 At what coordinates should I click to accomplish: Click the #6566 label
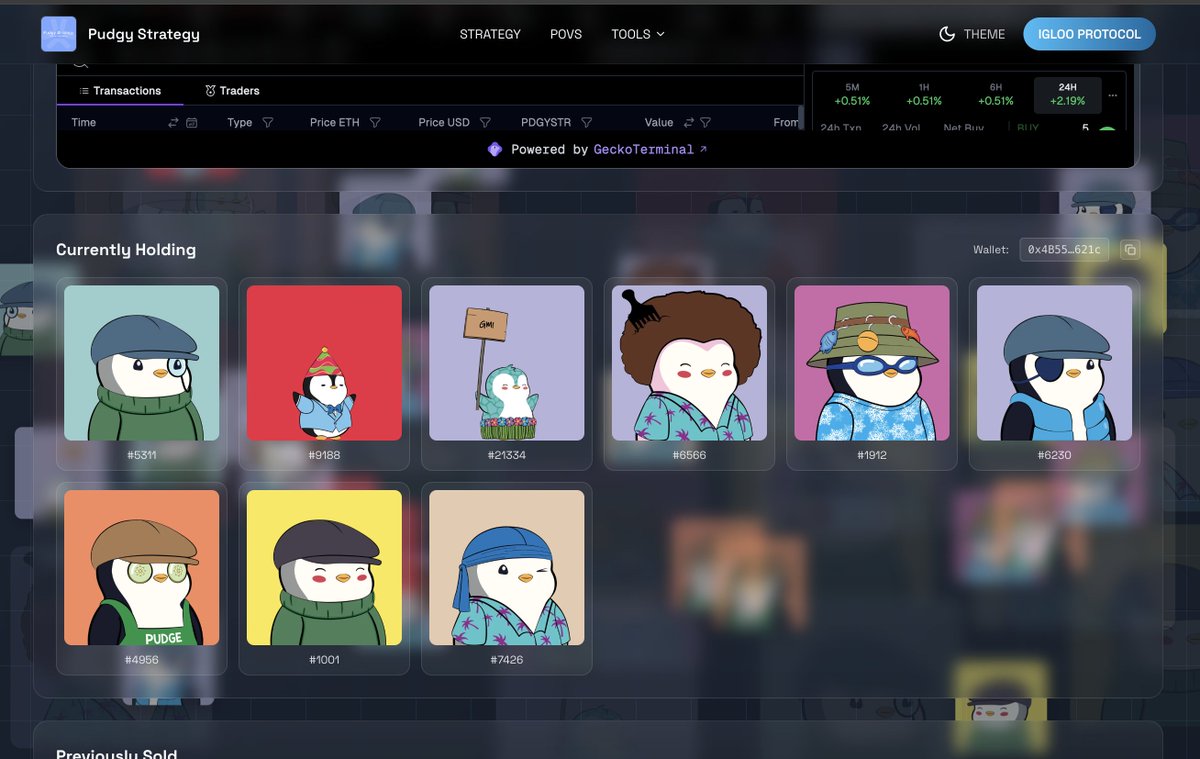click(689, 455)
